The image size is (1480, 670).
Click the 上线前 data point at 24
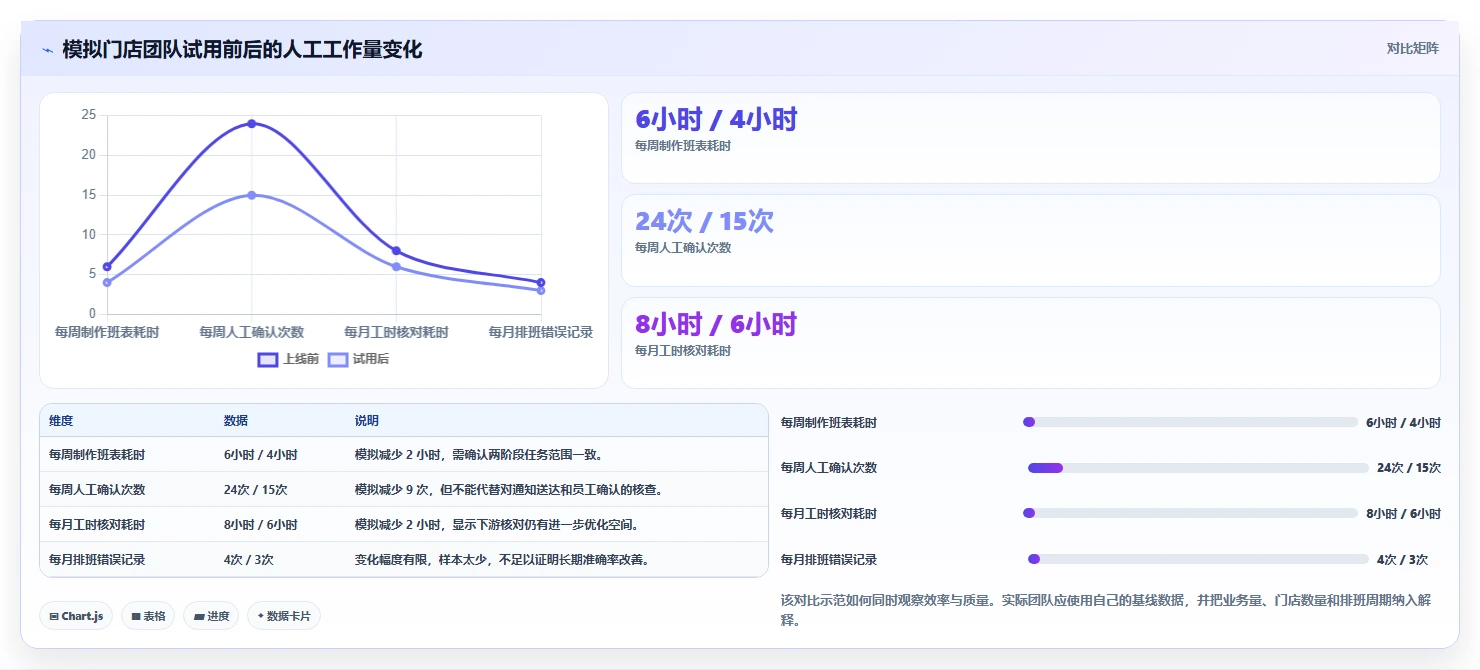pyautogui.click(x=252, y=124)
